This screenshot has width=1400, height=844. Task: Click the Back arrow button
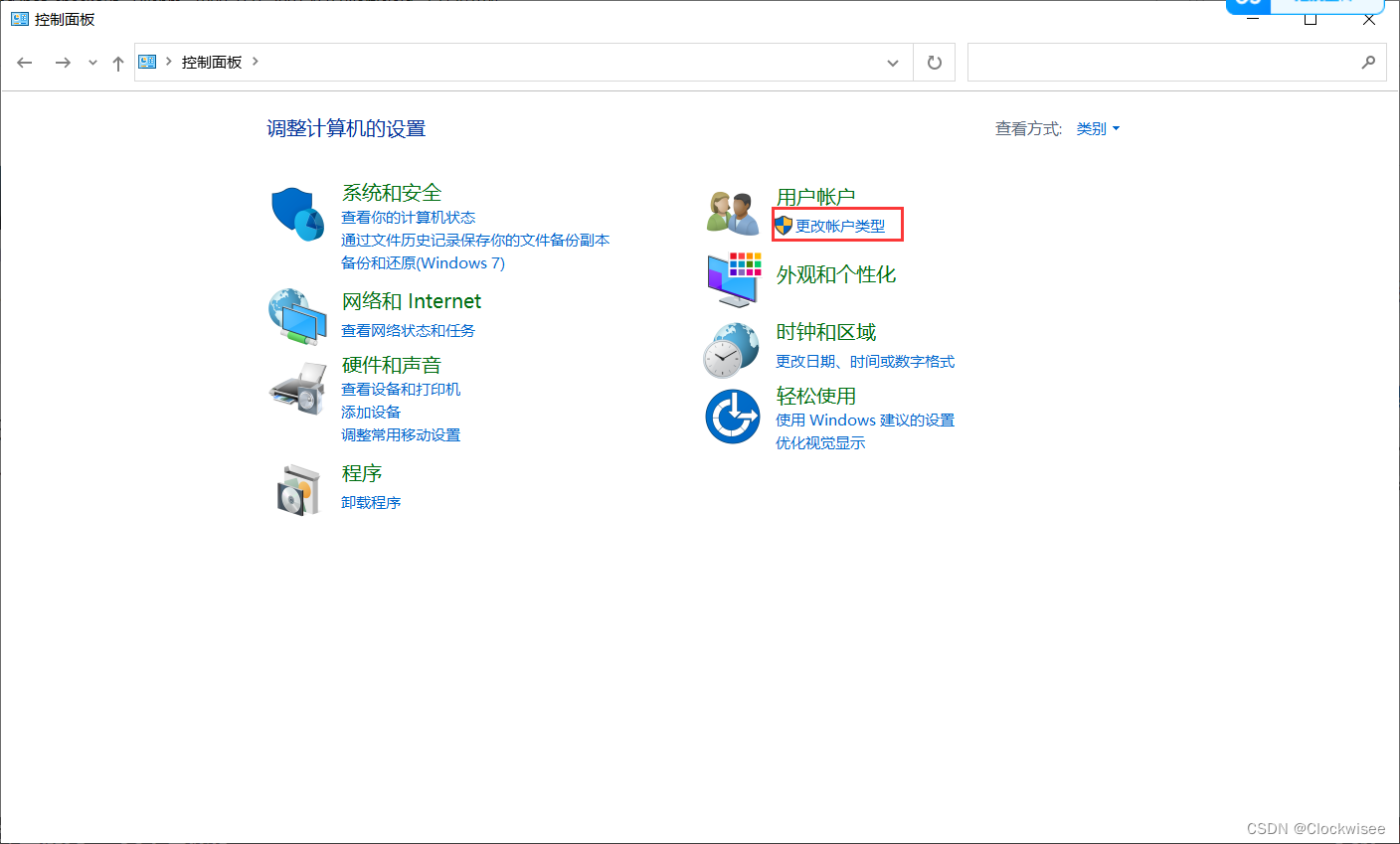pyautogui.click(x=25, y=63)
